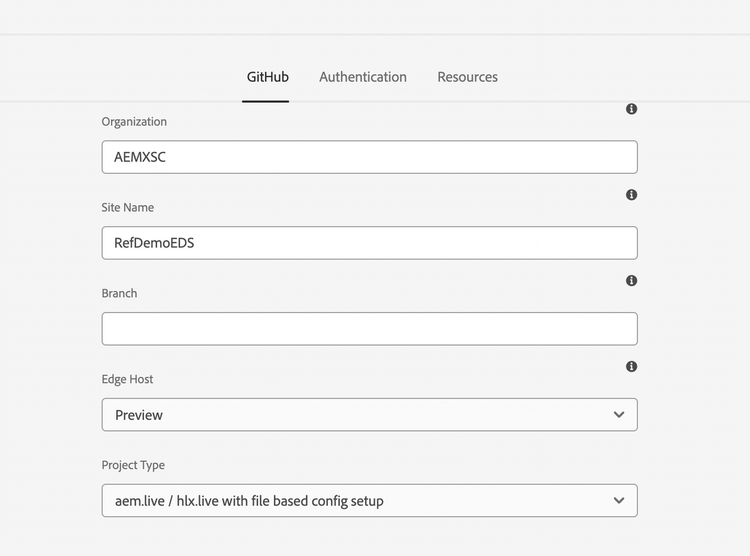
Task: Click the Edge Host field label
Action: pos(127,380)
